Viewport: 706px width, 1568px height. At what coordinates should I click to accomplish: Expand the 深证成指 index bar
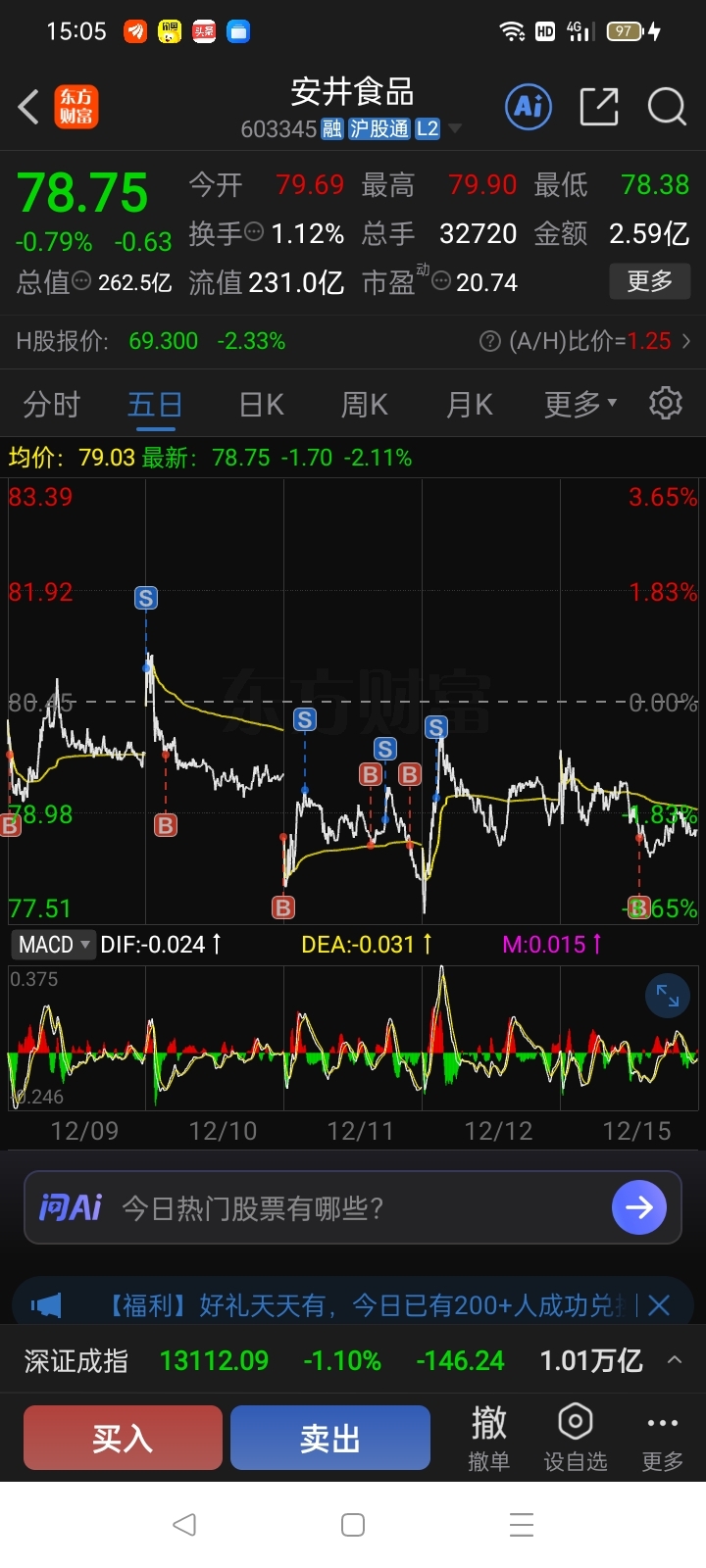(x=675, y=1359)
